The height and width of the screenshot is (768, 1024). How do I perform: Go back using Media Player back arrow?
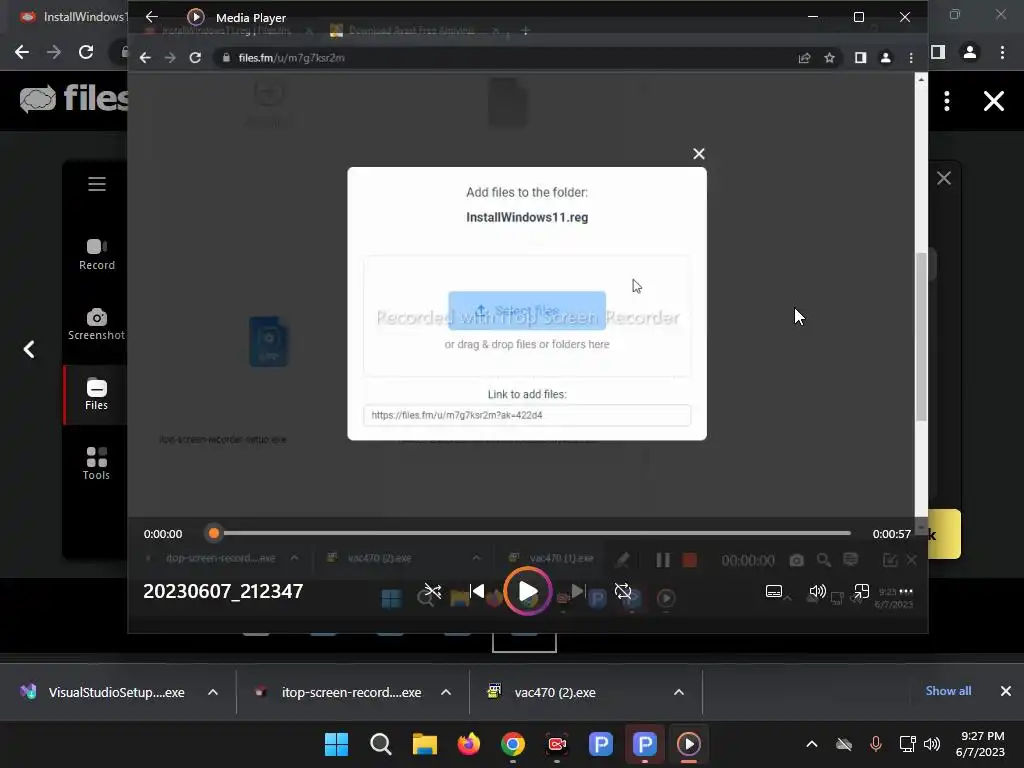click(x=152, y=17)
